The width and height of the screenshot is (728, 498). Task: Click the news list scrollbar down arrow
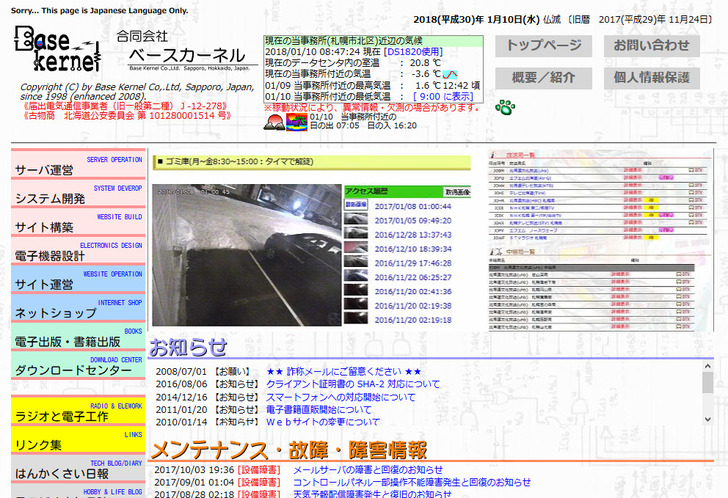point(708,420)
